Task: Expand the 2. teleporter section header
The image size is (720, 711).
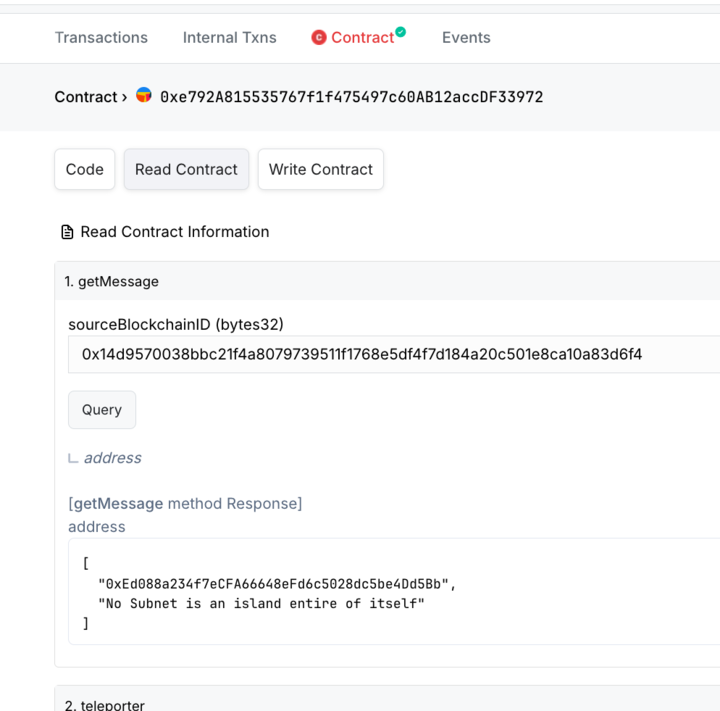Action: coord(387,699)
